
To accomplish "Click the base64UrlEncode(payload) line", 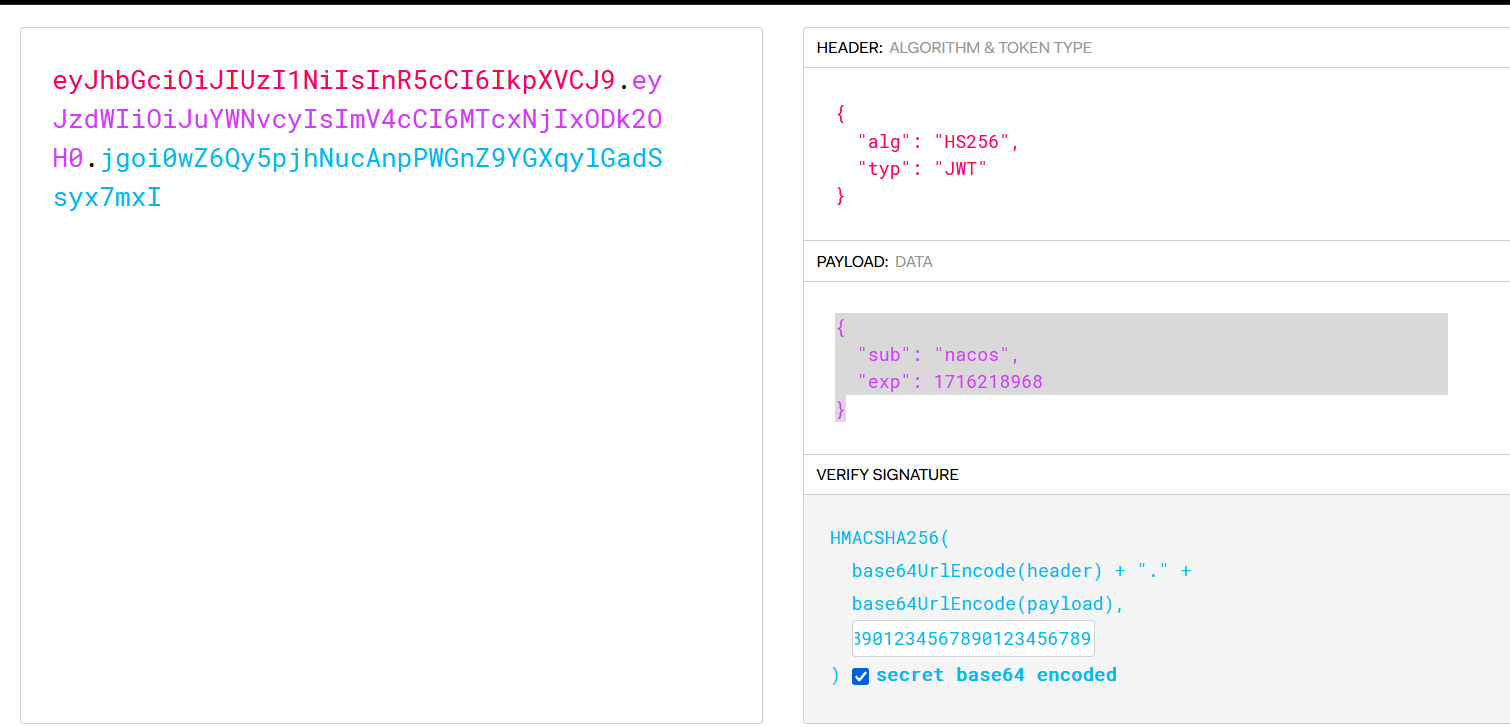I will (989, 604).
